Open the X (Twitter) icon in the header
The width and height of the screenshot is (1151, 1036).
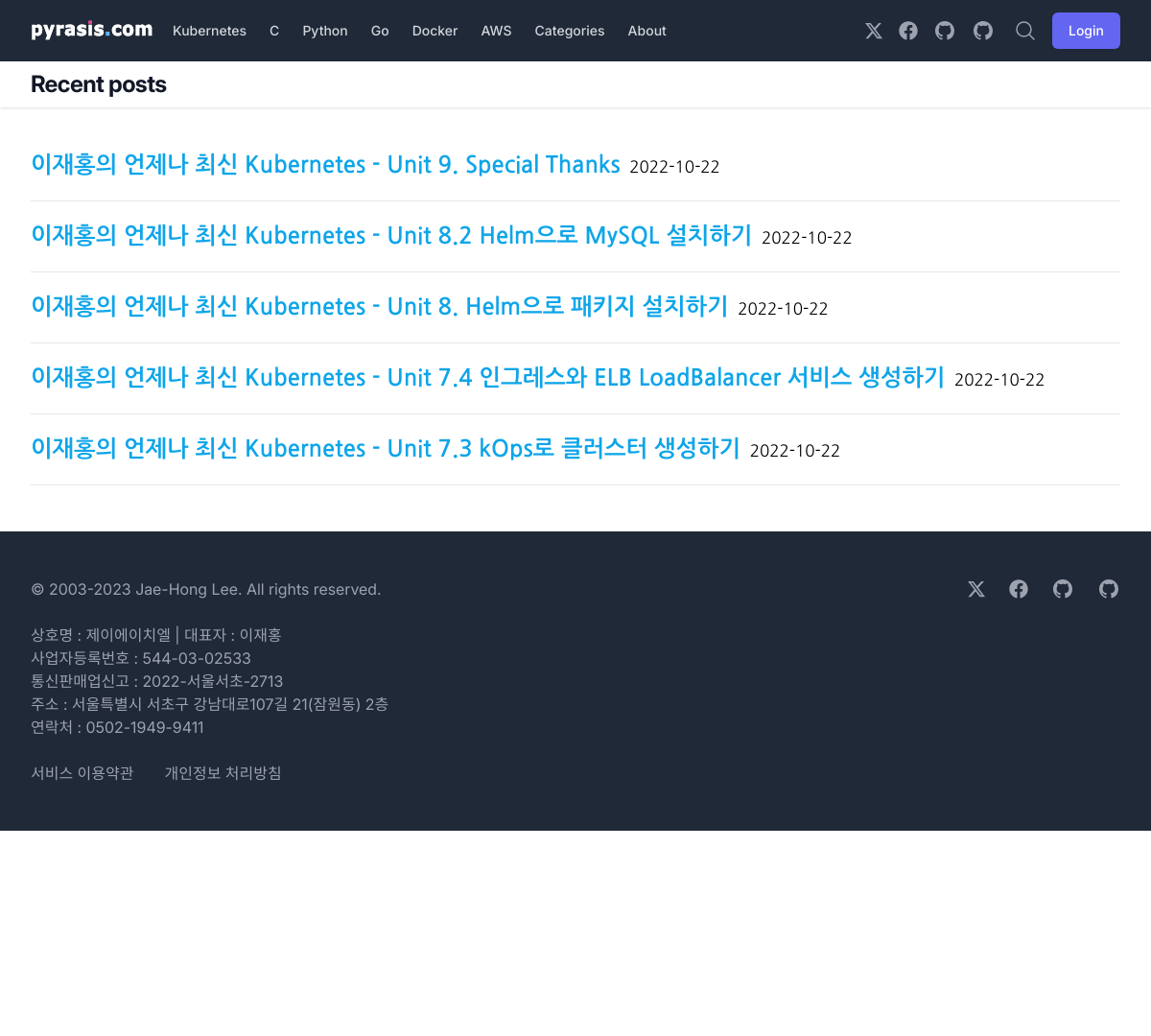tap(874, 31)
